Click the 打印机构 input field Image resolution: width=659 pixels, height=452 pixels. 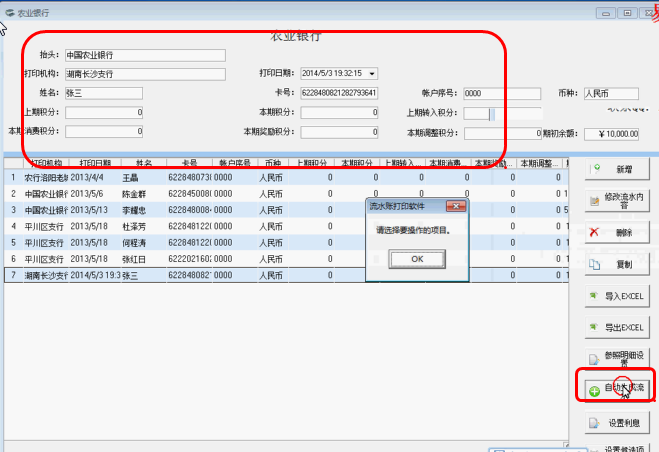point(145,74)
